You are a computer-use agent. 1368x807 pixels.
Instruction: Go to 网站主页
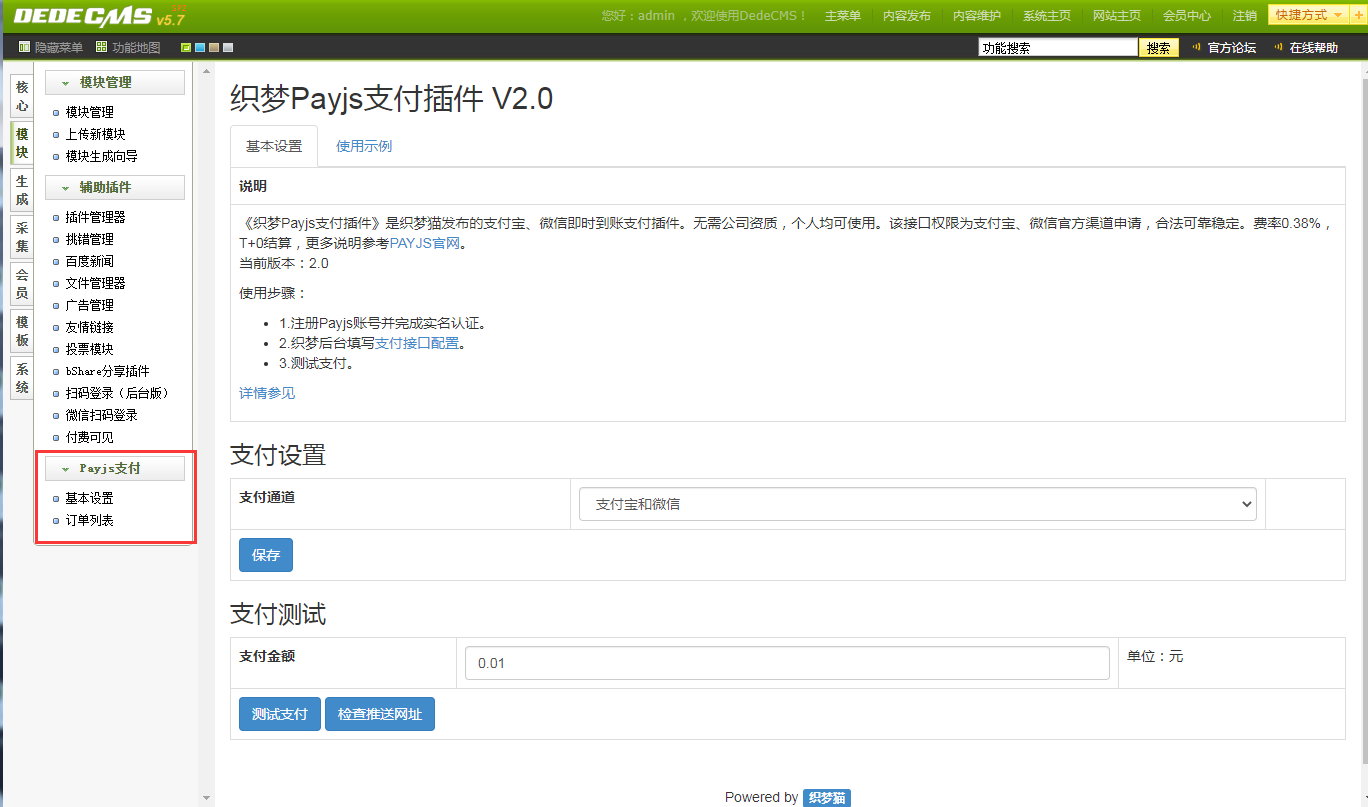pyautogui.click(x=1117, y=16)
